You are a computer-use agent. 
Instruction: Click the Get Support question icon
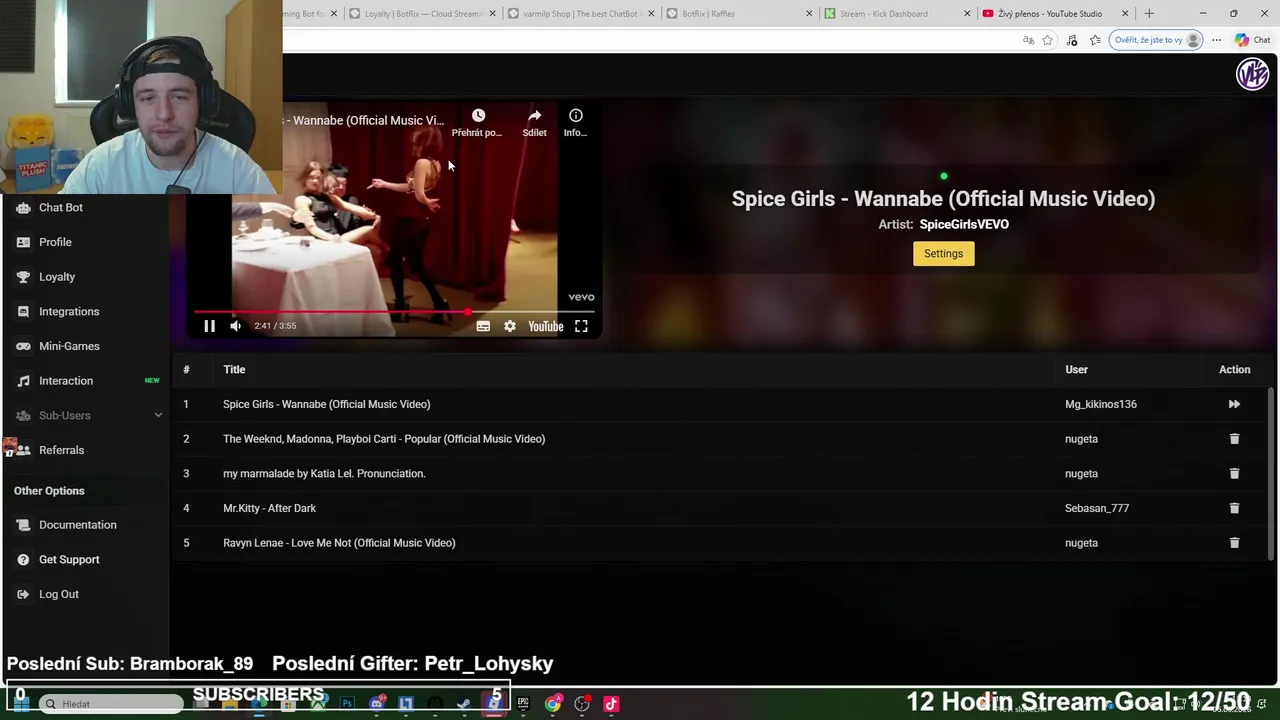pos(23,560)
